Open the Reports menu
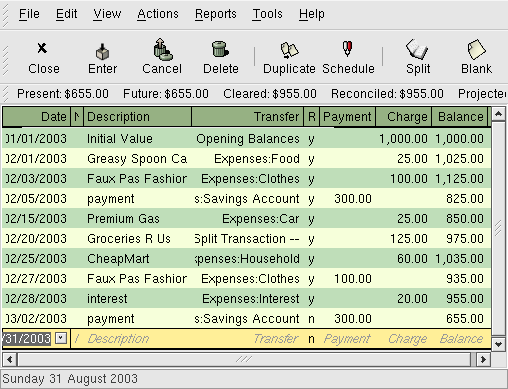The width and height of the screenshot is (508, 389). 216,14
